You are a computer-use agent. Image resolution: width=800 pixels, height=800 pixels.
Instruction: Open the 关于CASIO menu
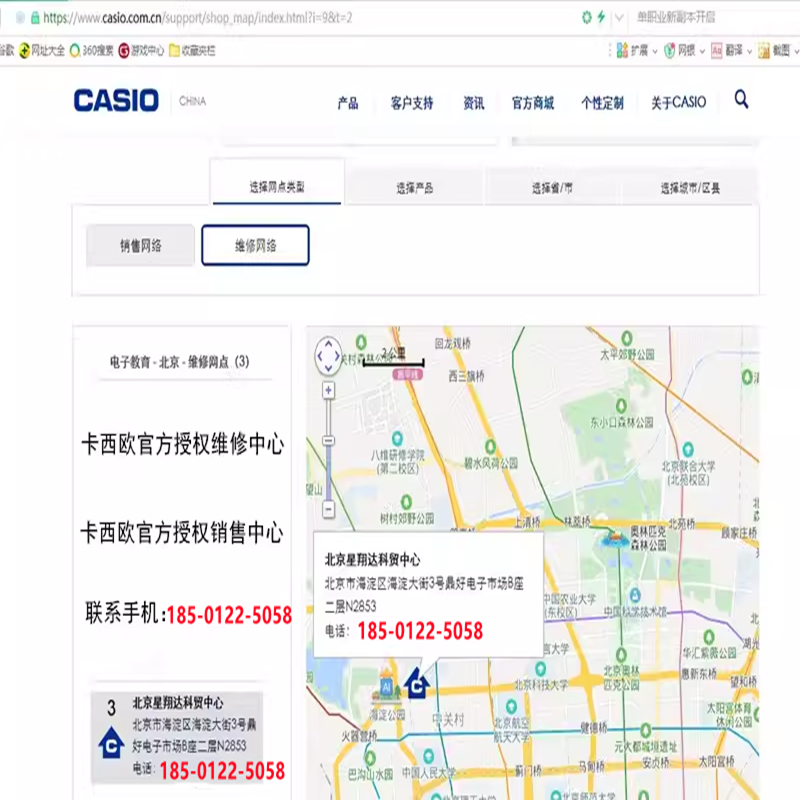679,103
